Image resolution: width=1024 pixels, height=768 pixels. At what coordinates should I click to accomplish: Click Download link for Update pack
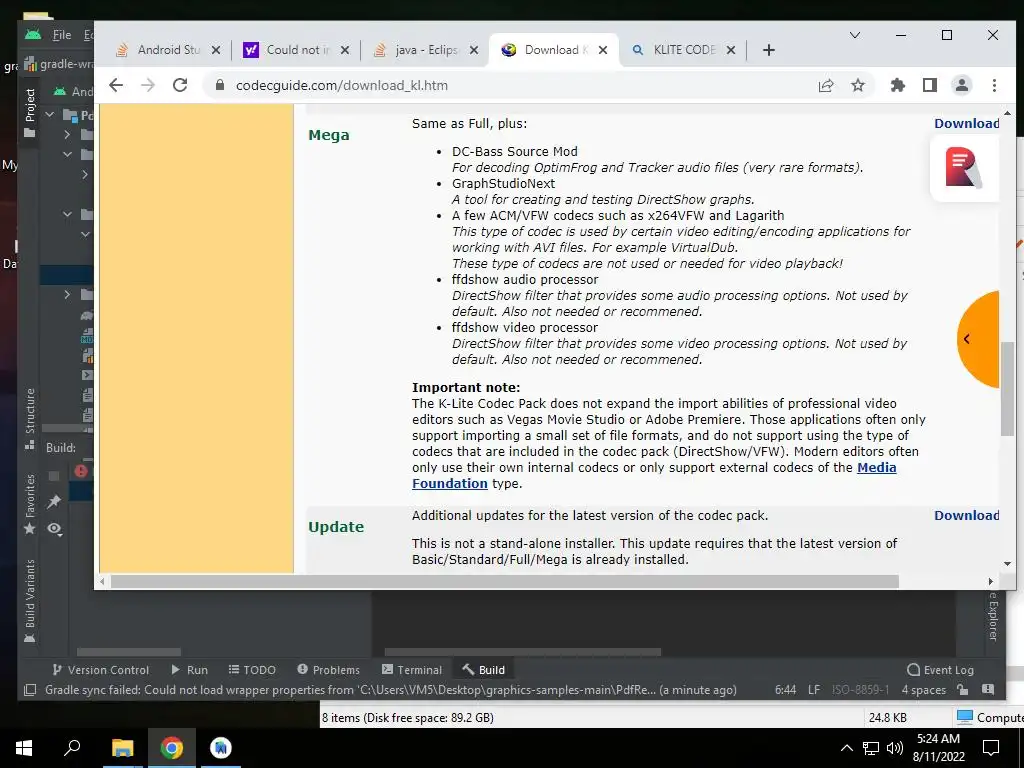pyautogui.click(x=967, y=515)
